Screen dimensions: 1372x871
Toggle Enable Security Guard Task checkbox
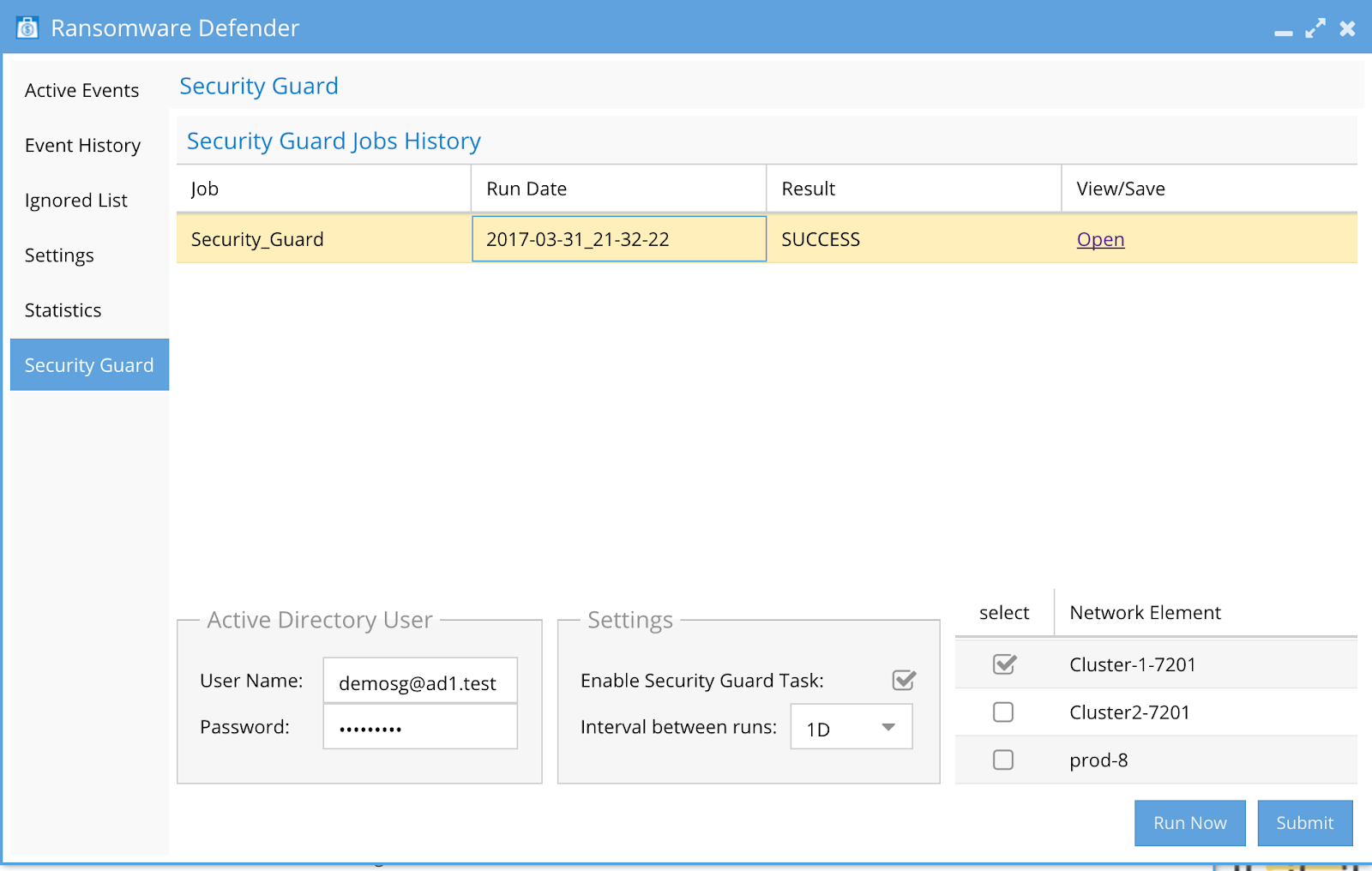click(904, 680)
